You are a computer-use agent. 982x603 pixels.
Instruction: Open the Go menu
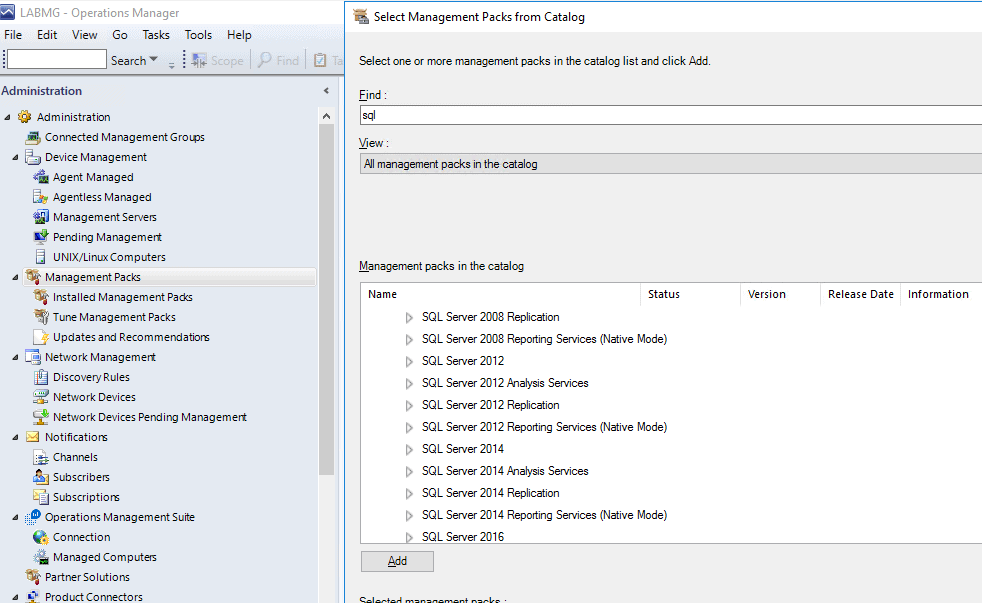point(120,35)
